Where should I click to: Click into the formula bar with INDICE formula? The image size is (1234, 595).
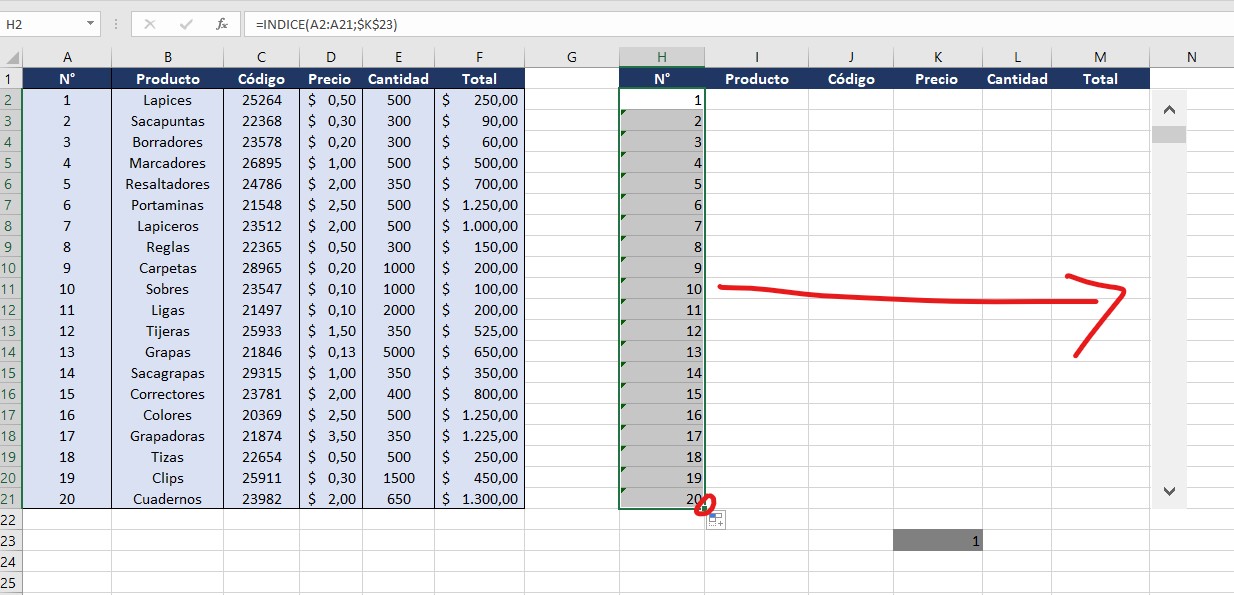coord(700,23)
